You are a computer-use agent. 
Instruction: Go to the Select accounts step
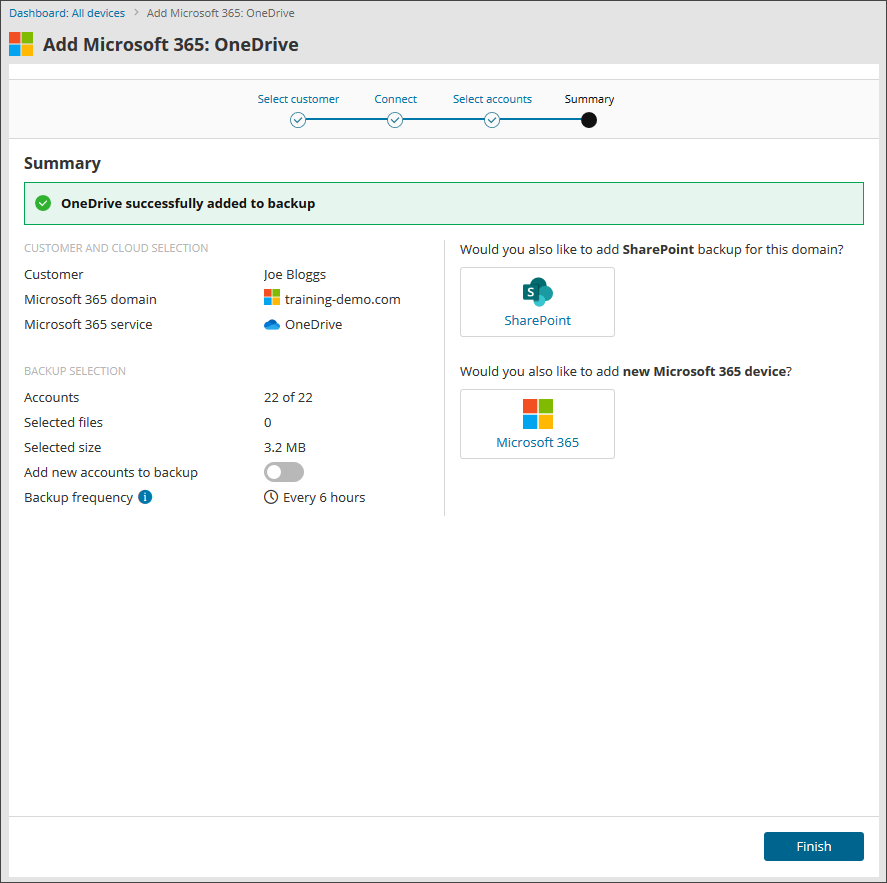pos(492,99)
